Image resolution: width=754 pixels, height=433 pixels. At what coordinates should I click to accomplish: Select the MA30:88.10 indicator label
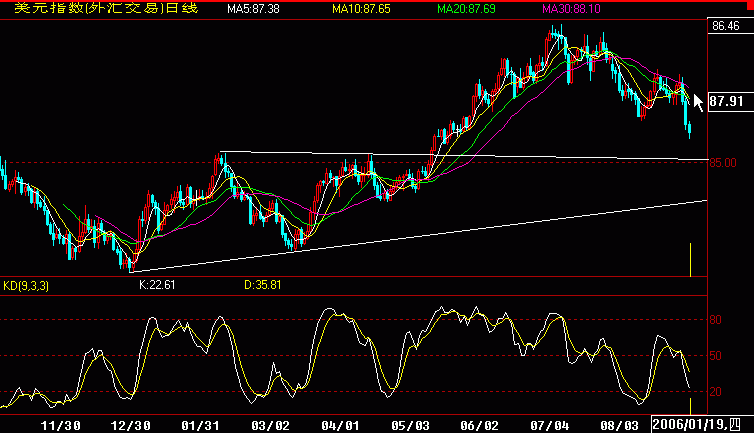571,9
